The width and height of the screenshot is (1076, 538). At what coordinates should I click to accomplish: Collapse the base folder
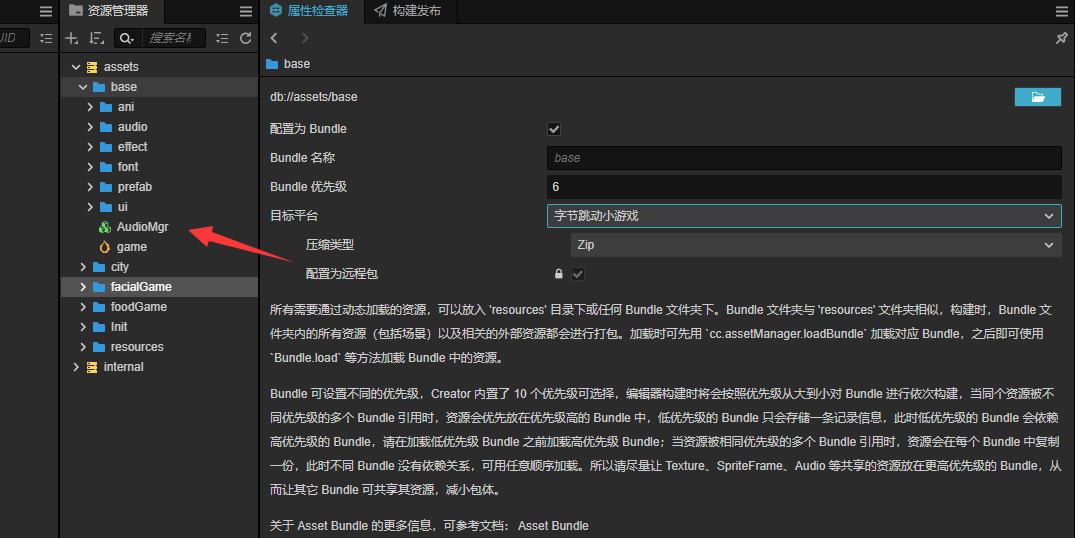point(83,87)
